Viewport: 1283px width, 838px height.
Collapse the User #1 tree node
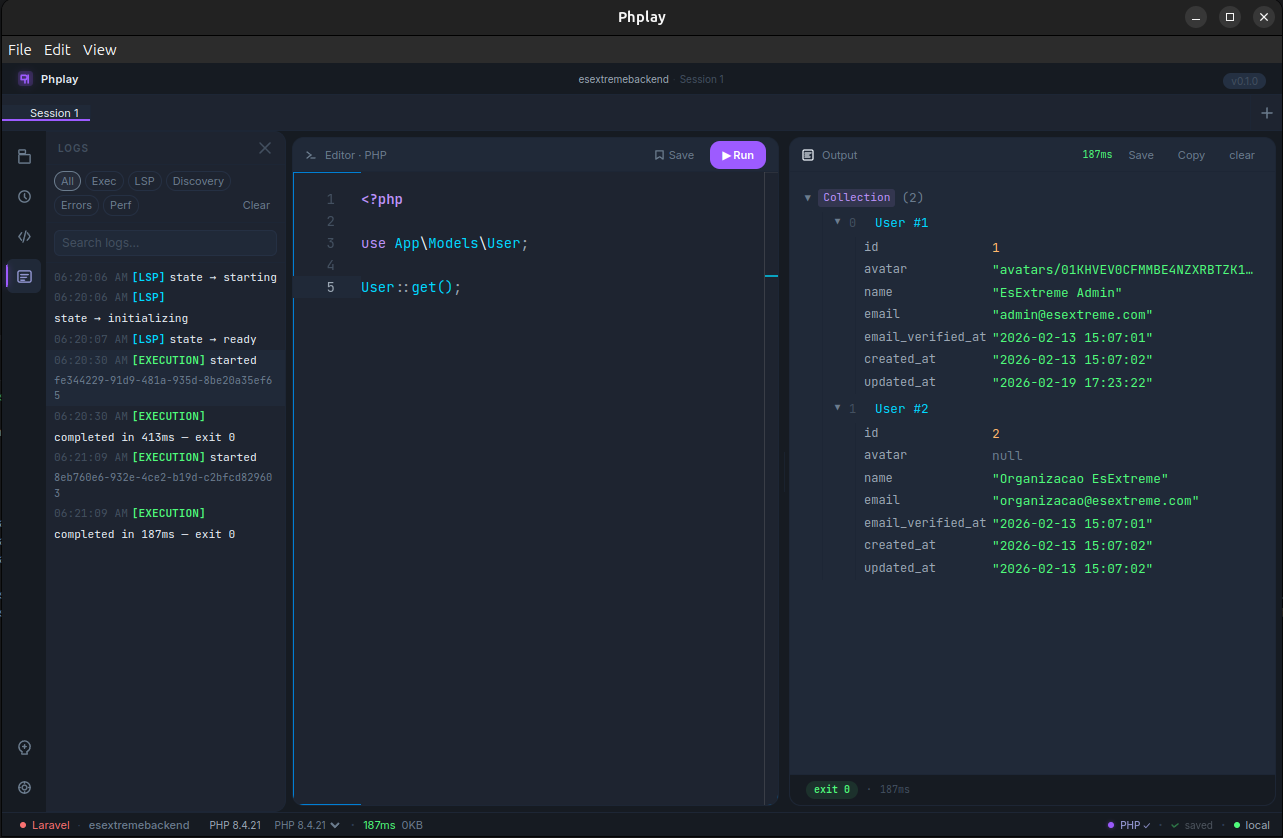tap(838, 222)
